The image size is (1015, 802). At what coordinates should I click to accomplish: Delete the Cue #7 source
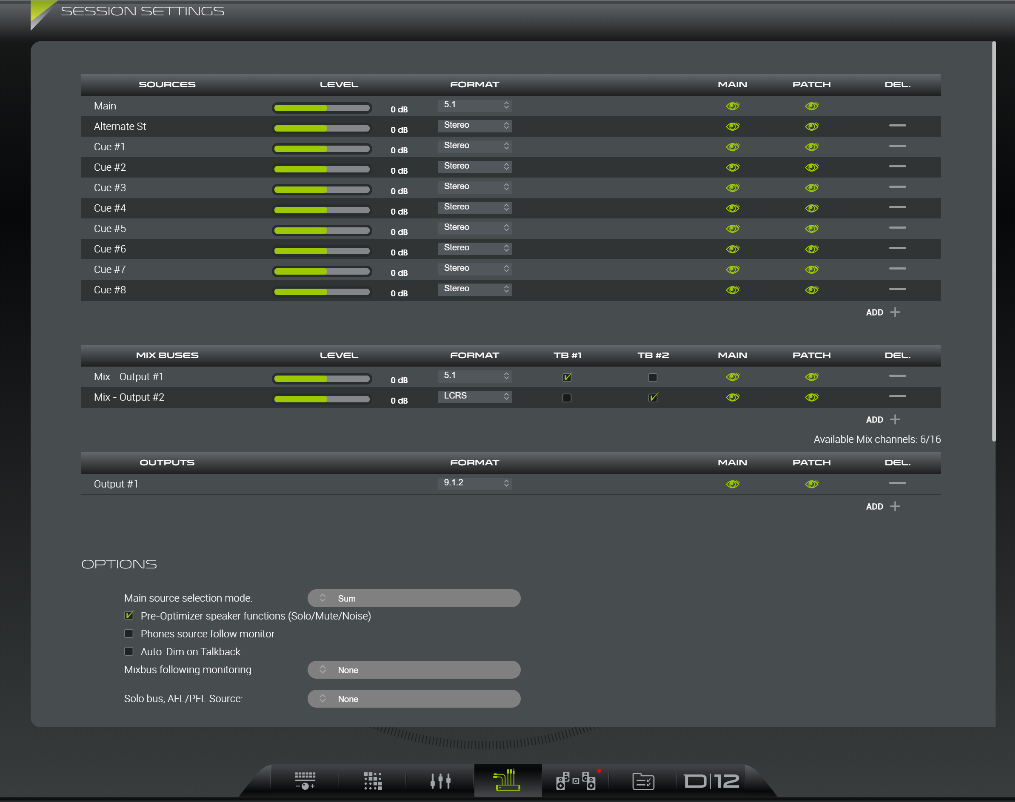(897, 269)
